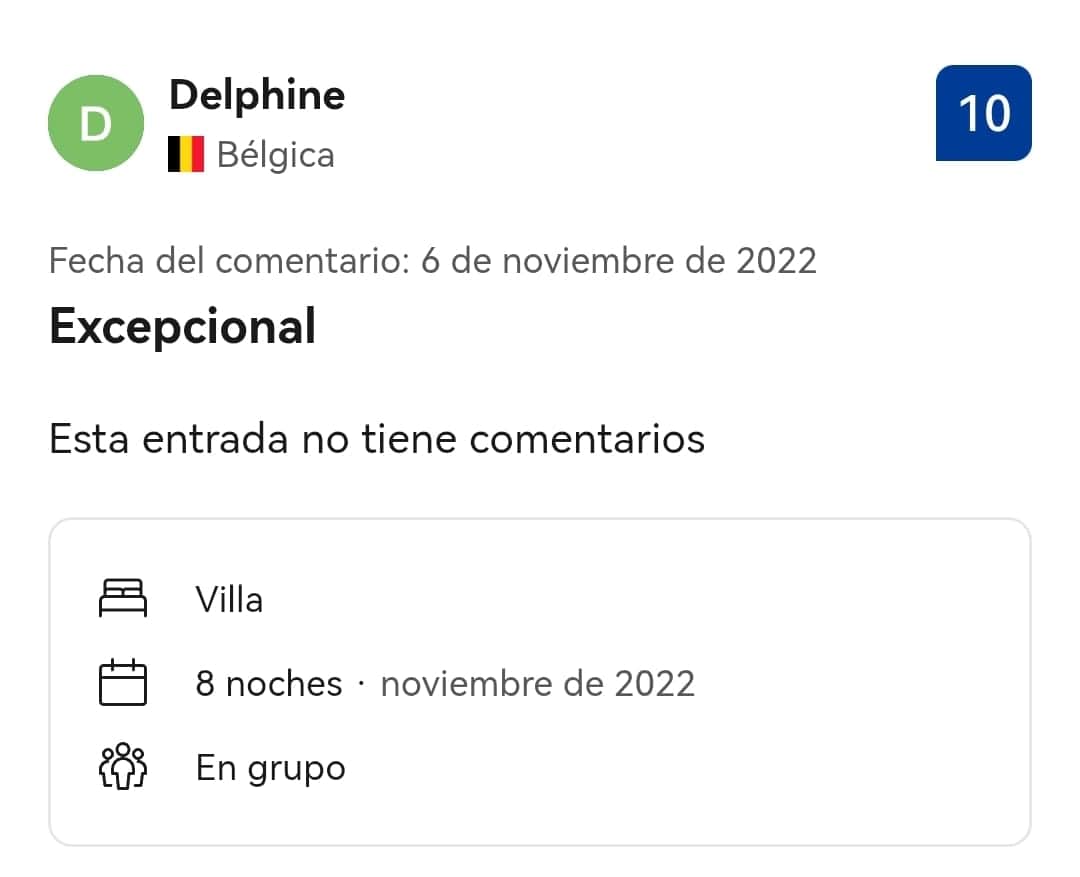Click the group people icon
The height and width of the screenshot is (877, 1080).
(123, 766)
